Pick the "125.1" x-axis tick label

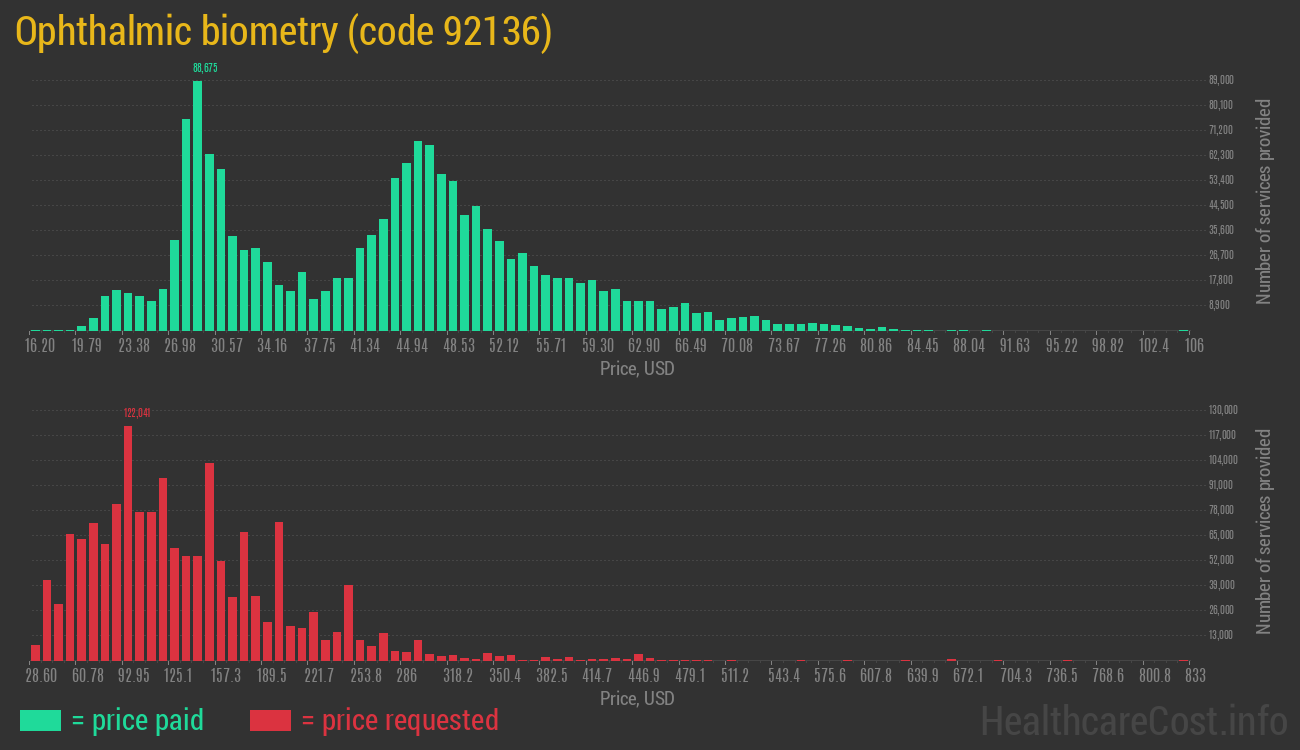179,675
